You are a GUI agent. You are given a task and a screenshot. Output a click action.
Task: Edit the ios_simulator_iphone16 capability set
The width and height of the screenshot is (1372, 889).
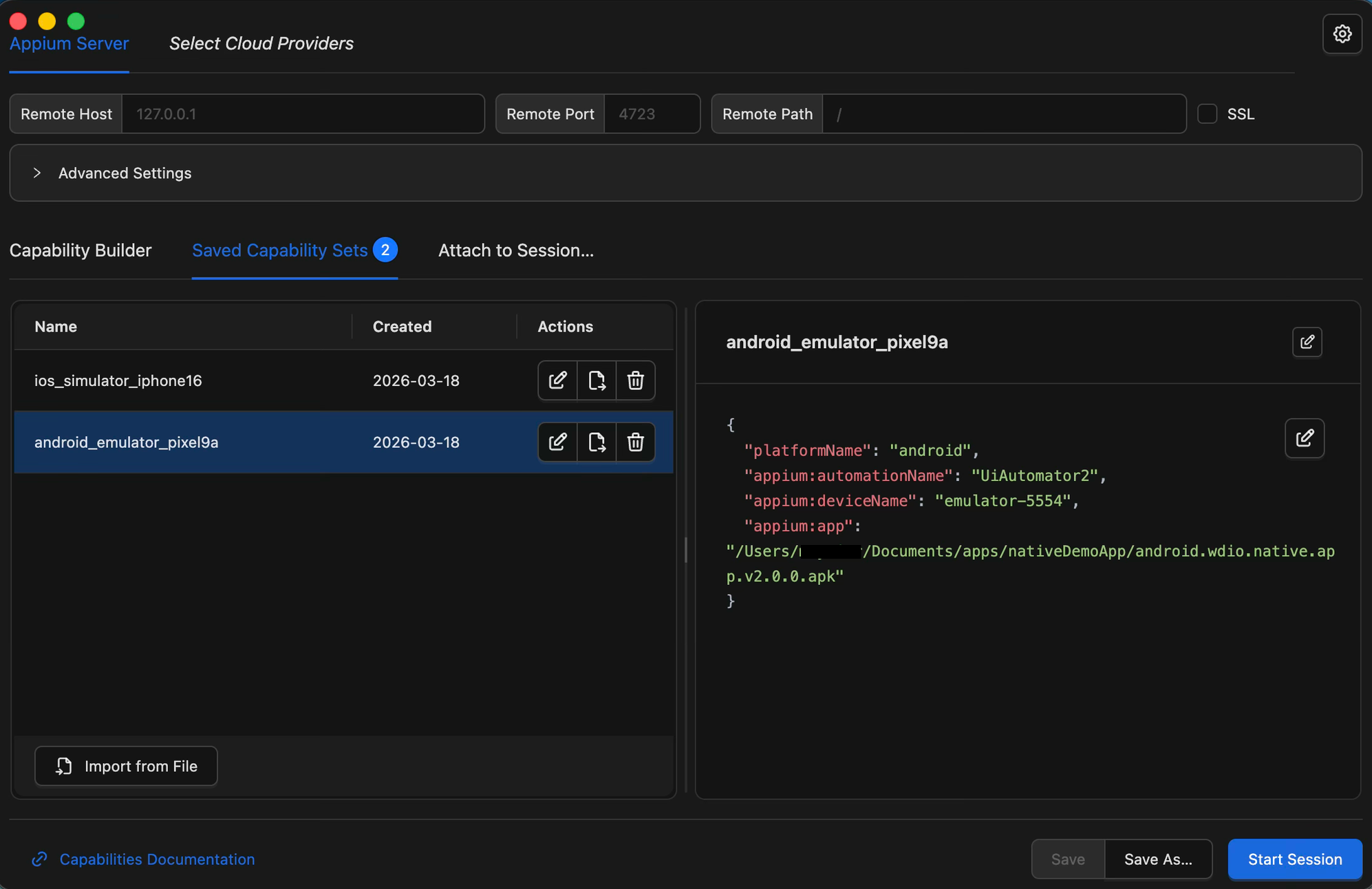(x=557, y=381)
